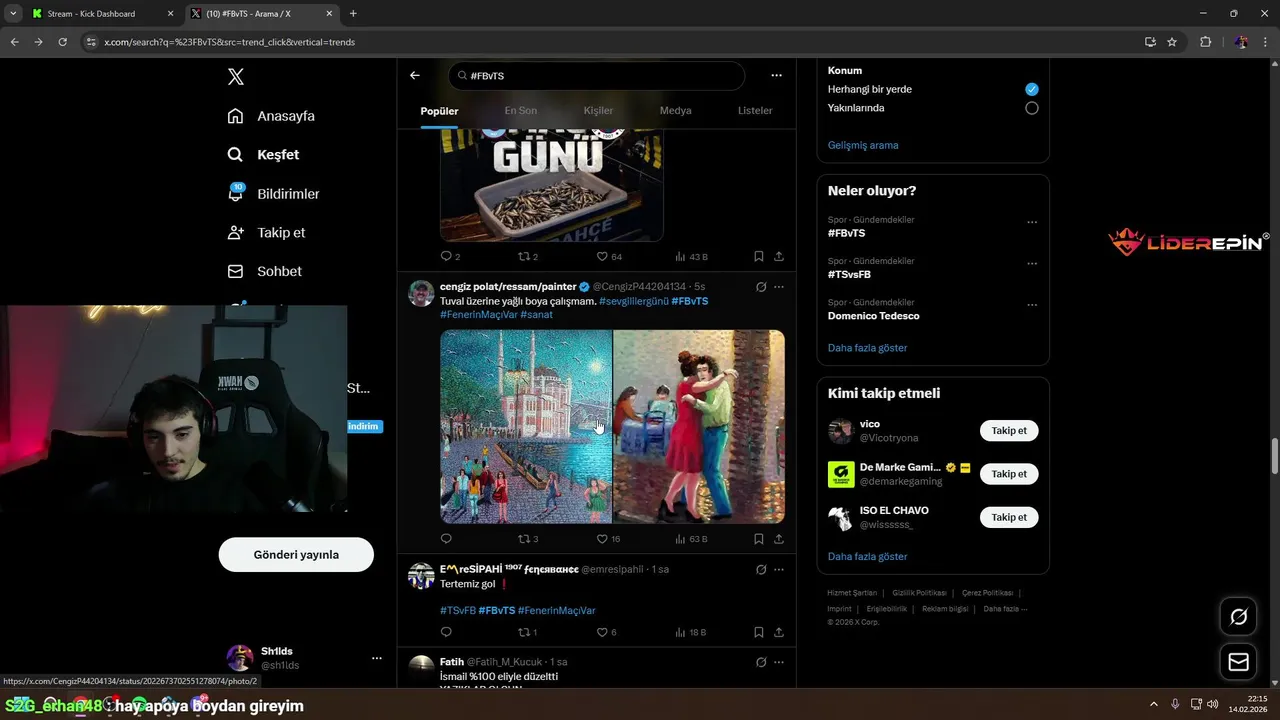The width and height of the screenshot is (1280, 720).
Task: Open Gelişmiş arama link
Action: pos(863,145)
